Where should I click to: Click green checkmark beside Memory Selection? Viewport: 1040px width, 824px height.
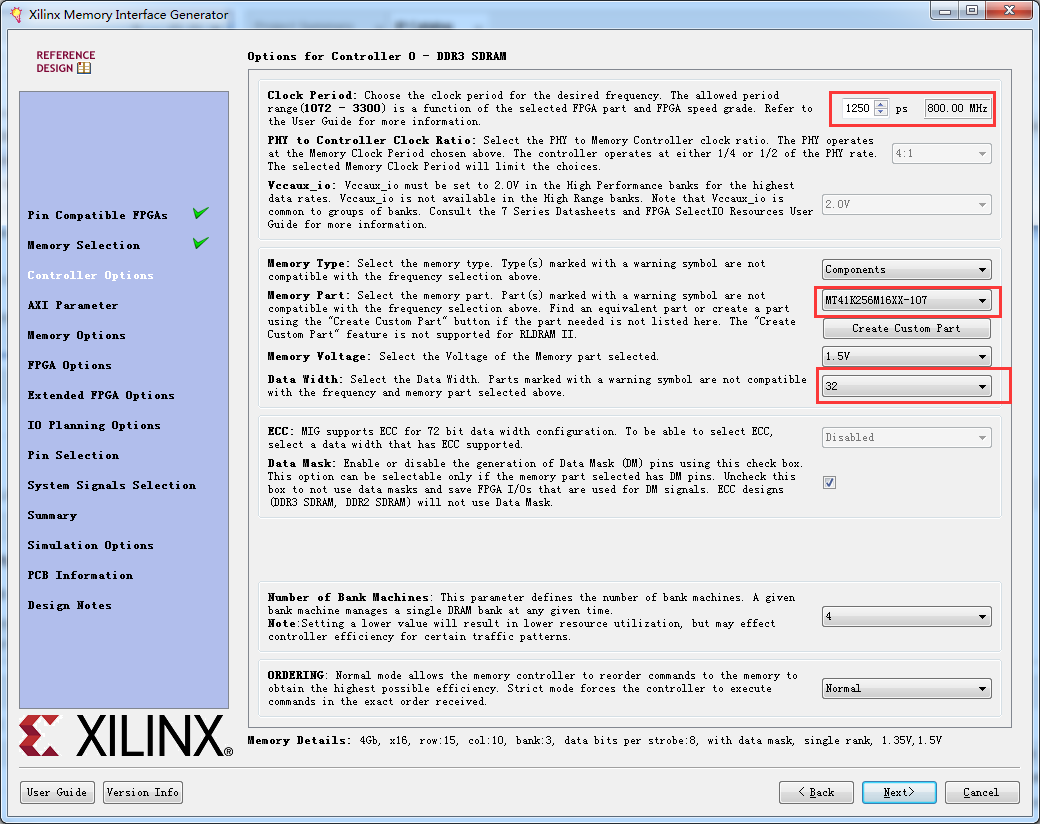tap(201, 243)
